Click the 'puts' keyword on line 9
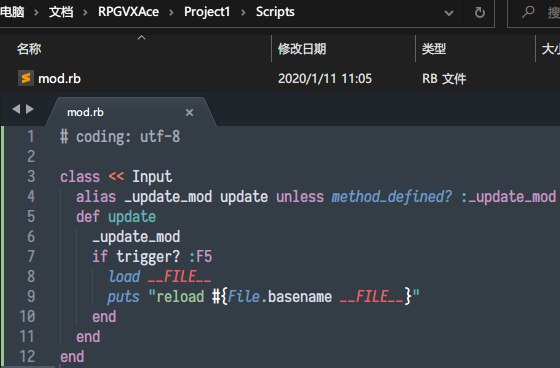The image size is (560, 368). (123, 297)
